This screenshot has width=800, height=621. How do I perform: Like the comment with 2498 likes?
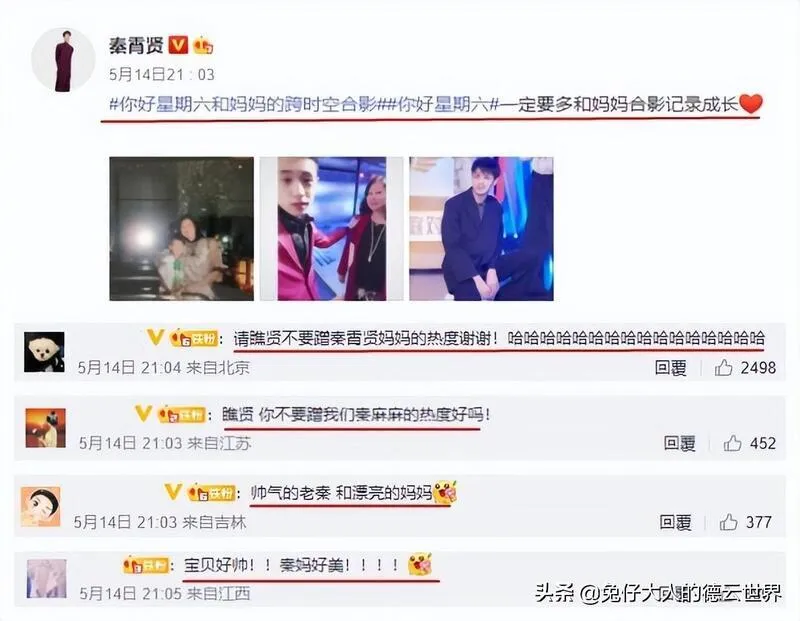[723, 367]
